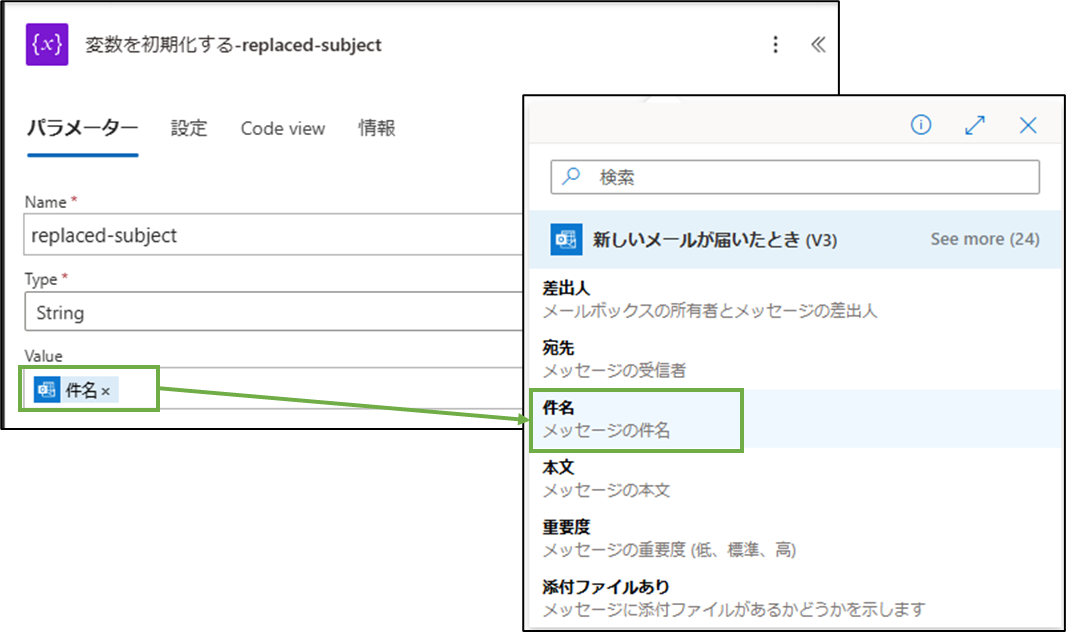1066x632 pixels.
Task: Remove the 件名 token from Value
Action: [x=105, y=391]
